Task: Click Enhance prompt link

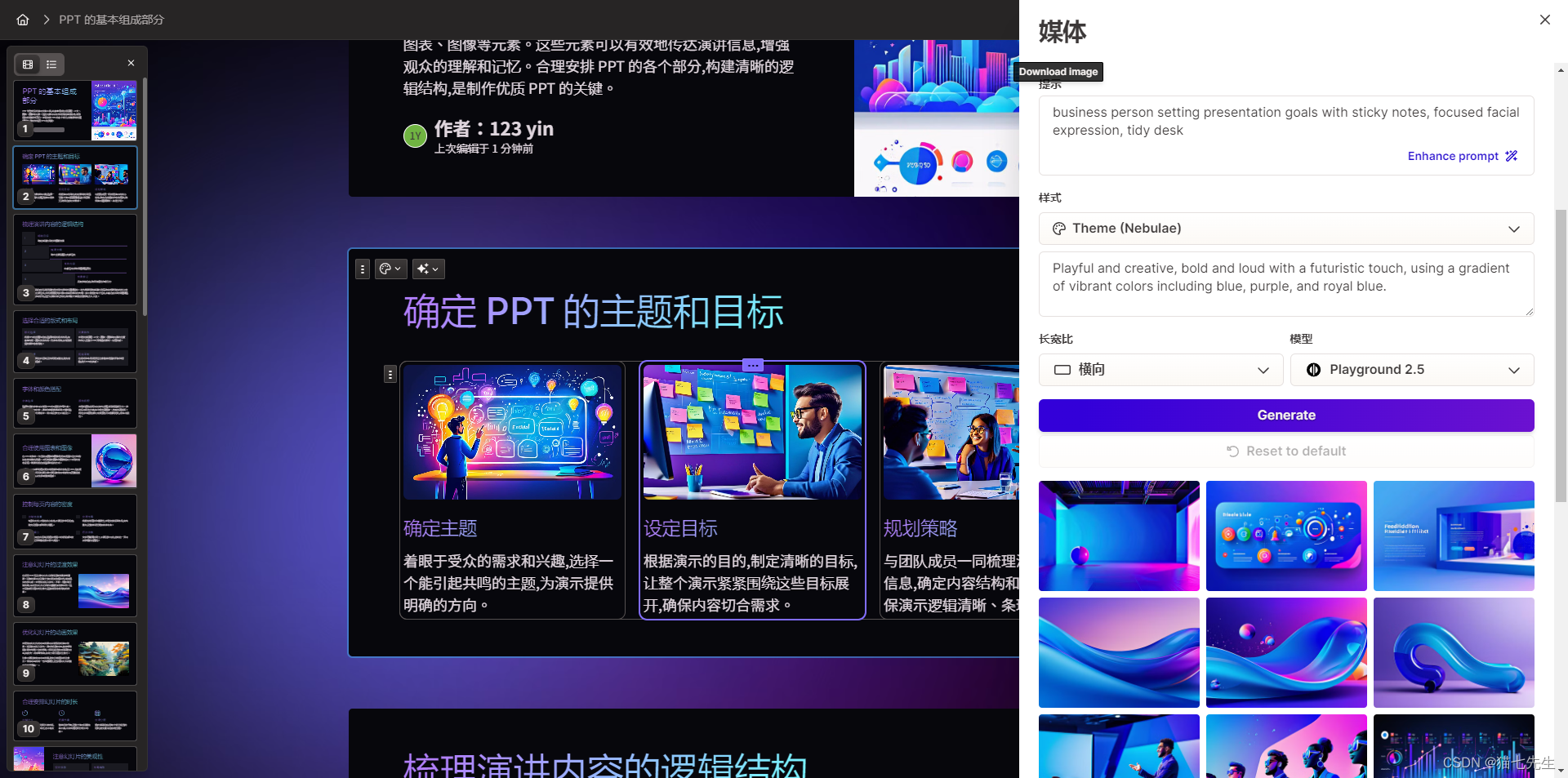Action: 1462,156
